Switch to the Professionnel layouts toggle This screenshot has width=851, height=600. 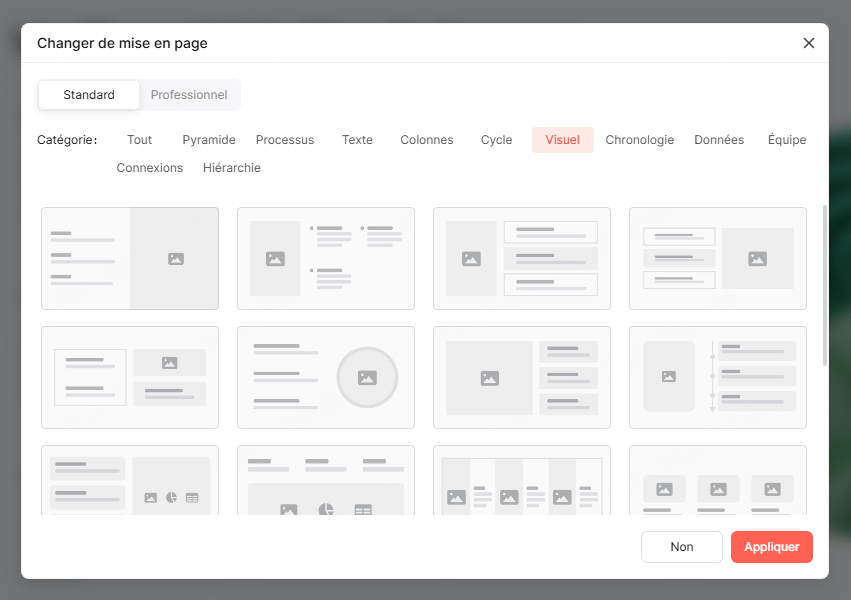[189, 95]
